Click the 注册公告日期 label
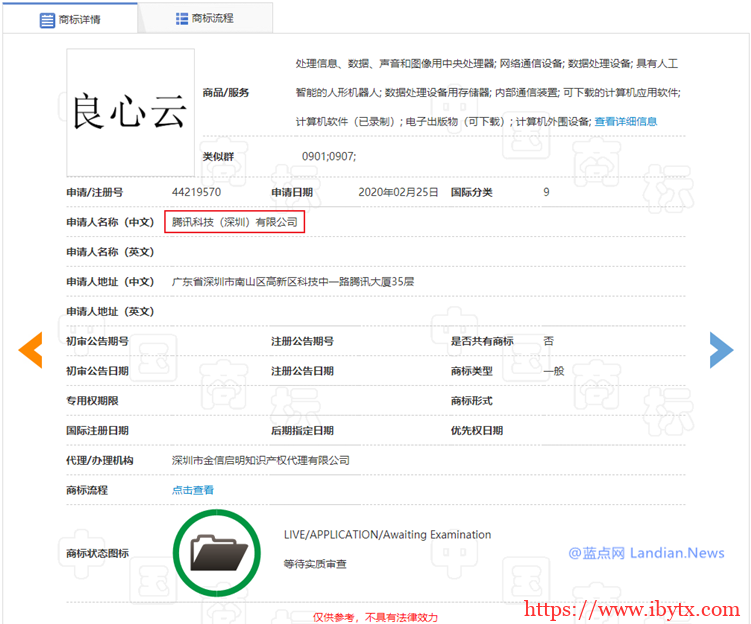The width and height of the screenshot is (751, 624). pos(302,371)
